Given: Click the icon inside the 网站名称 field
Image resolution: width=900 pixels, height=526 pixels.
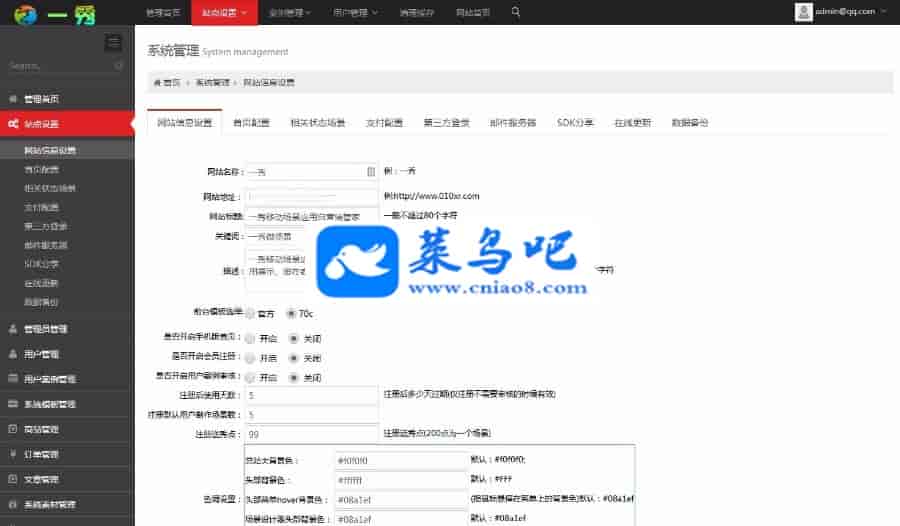Looking at the screenshot, I should click(371, 171).
